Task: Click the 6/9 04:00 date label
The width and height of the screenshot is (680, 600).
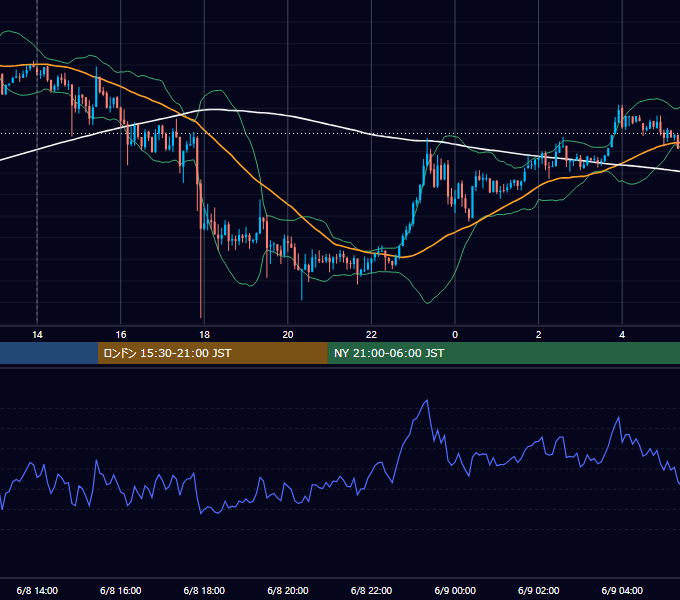Action: point(622,590)
